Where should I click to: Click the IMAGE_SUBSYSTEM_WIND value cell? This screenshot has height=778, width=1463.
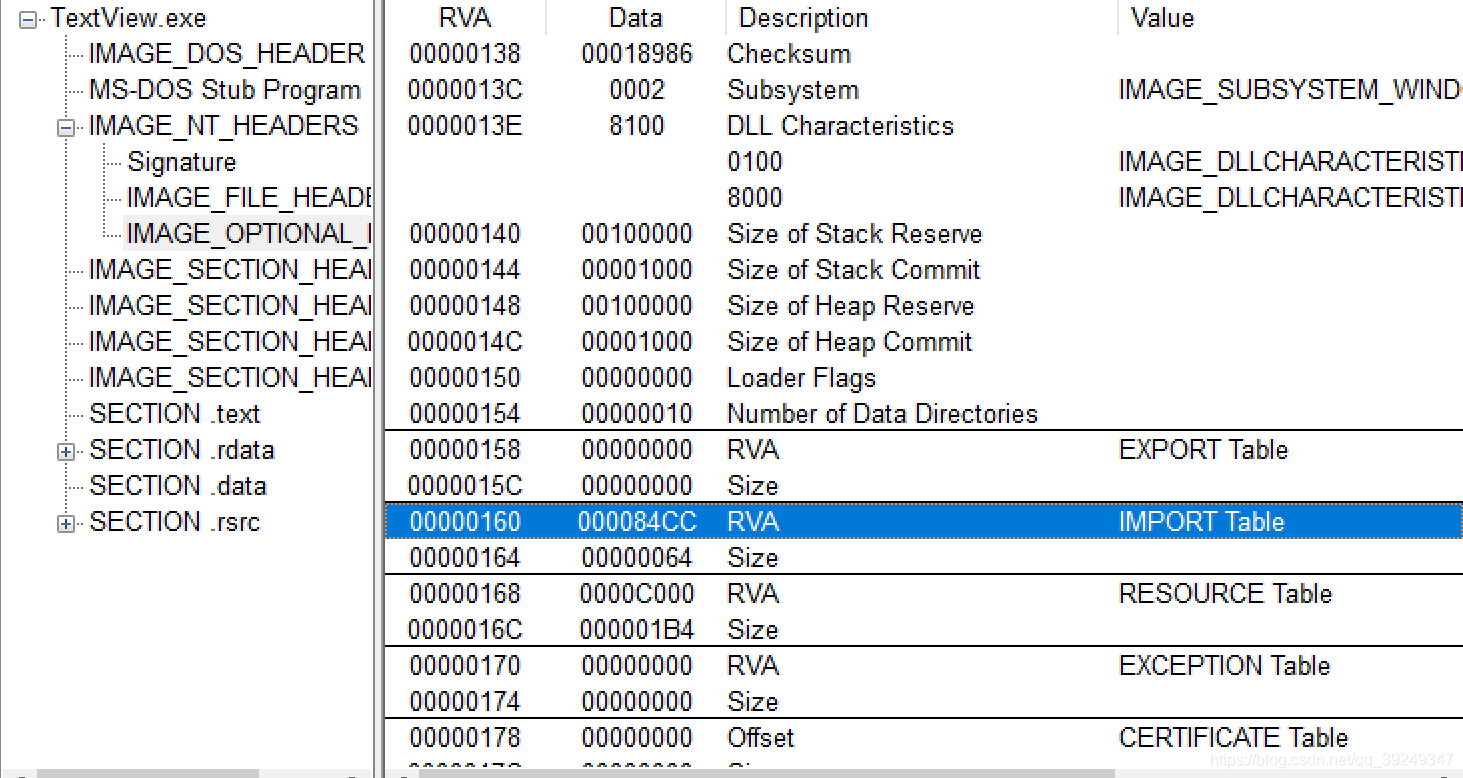coord(1290,90)
